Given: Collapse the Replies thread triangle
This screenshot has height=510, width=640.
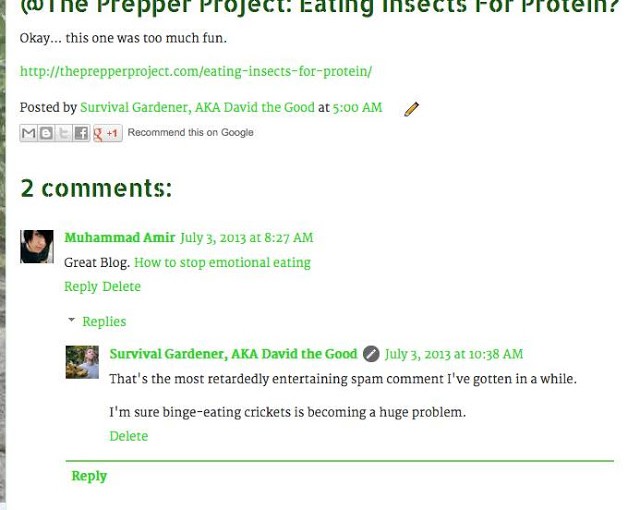Looking at the screenshot, I should click(72, 321).
